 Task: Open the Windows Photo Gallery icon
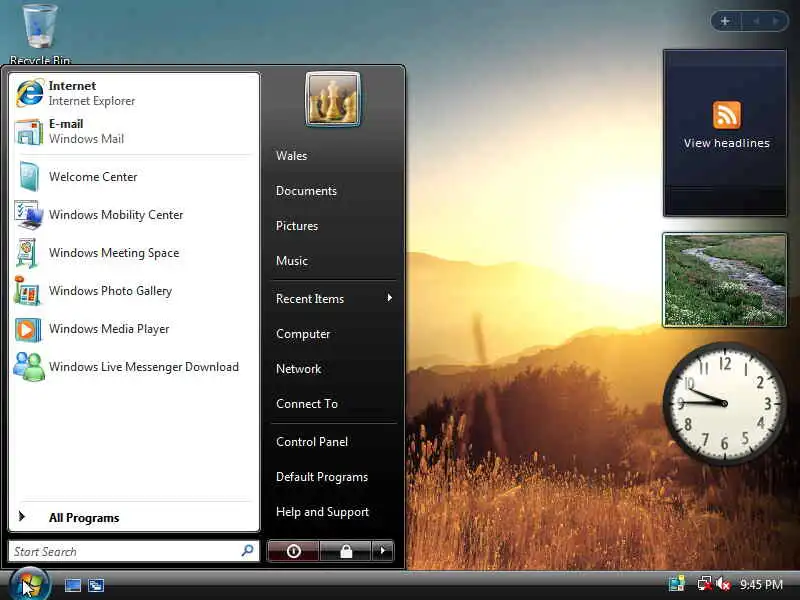(27, 291)
